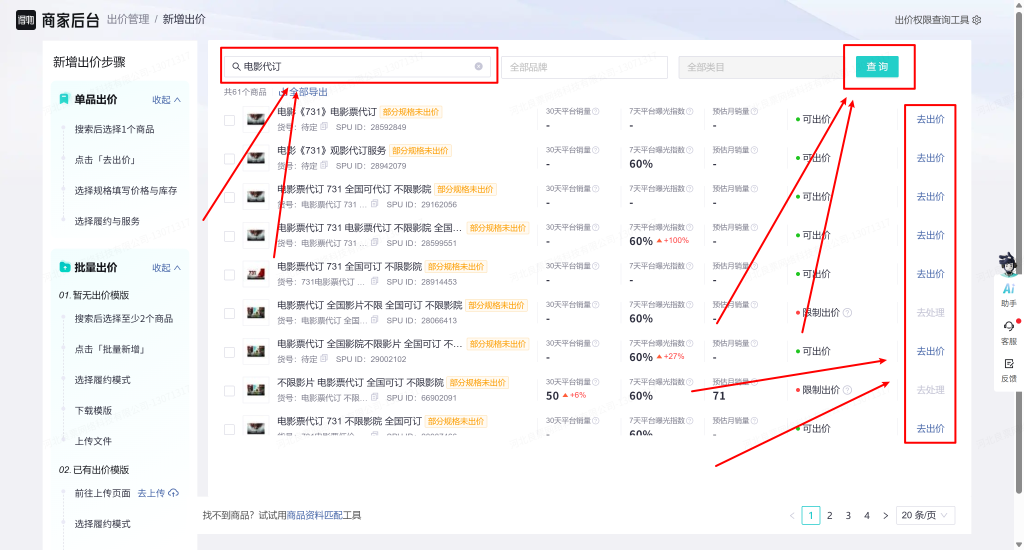1024x550 pixels.
Task: Open 30天平台销量 help icon in first row
Action: point(596,112)
